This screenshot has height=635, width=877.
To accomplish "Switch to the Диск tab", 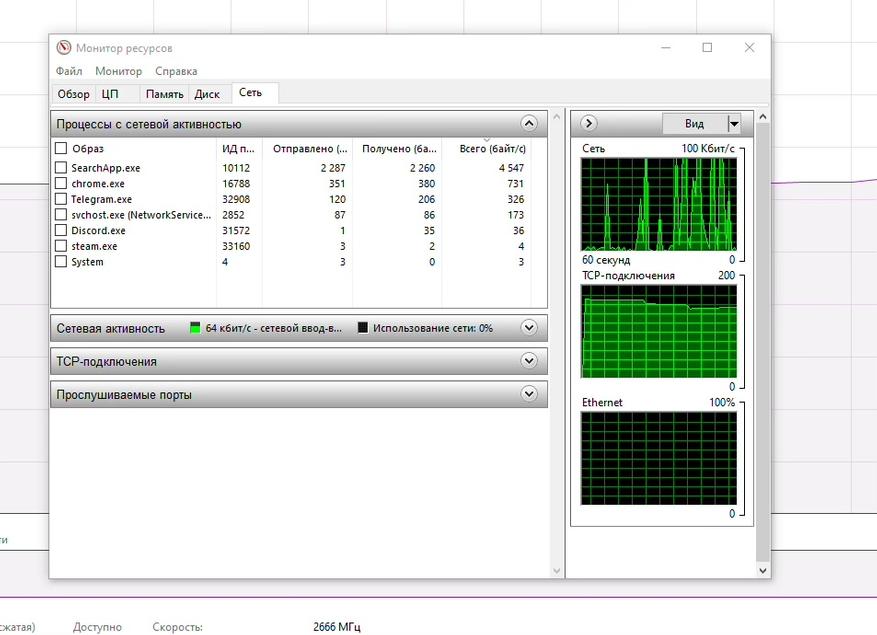I will tap(207, 94).
